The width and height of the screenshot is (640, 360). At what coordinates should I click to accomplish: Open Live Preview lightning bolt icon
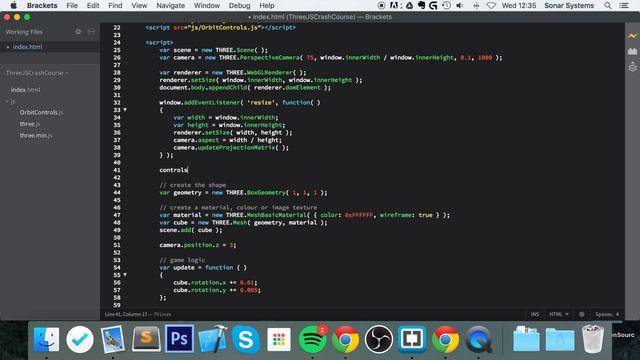[x=632, y=36]
